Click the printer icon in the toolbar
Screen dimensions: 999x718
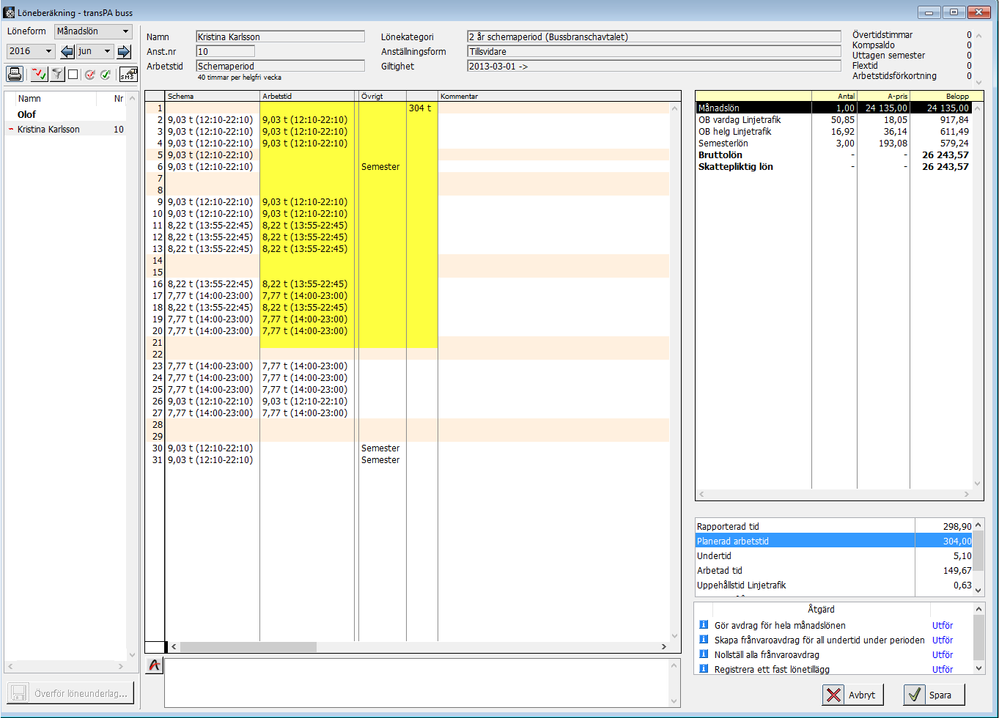pyautogui.click(x=15, y=75)
